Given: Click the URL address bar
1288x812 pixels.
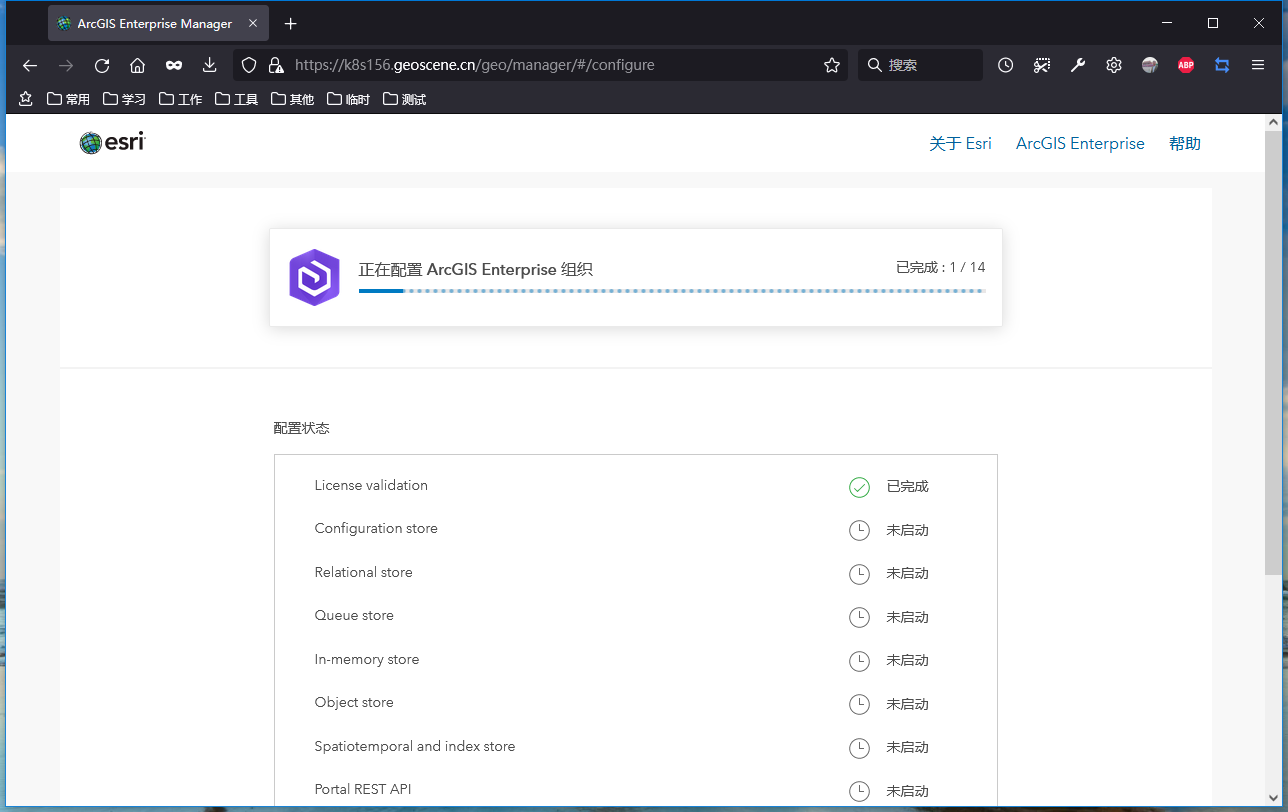Looking at the screenshot, I should (x=540, y=65).
